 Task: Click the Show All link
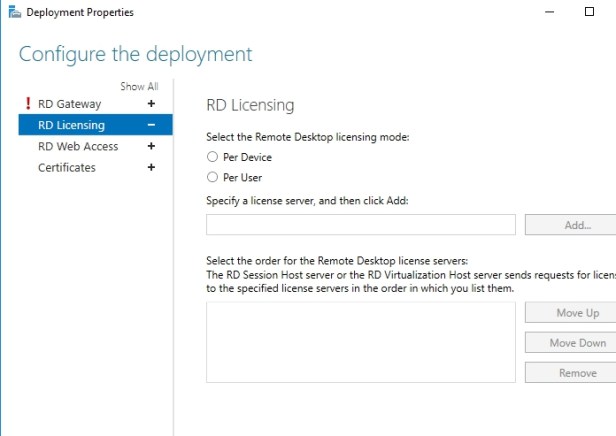coord(139,87)
